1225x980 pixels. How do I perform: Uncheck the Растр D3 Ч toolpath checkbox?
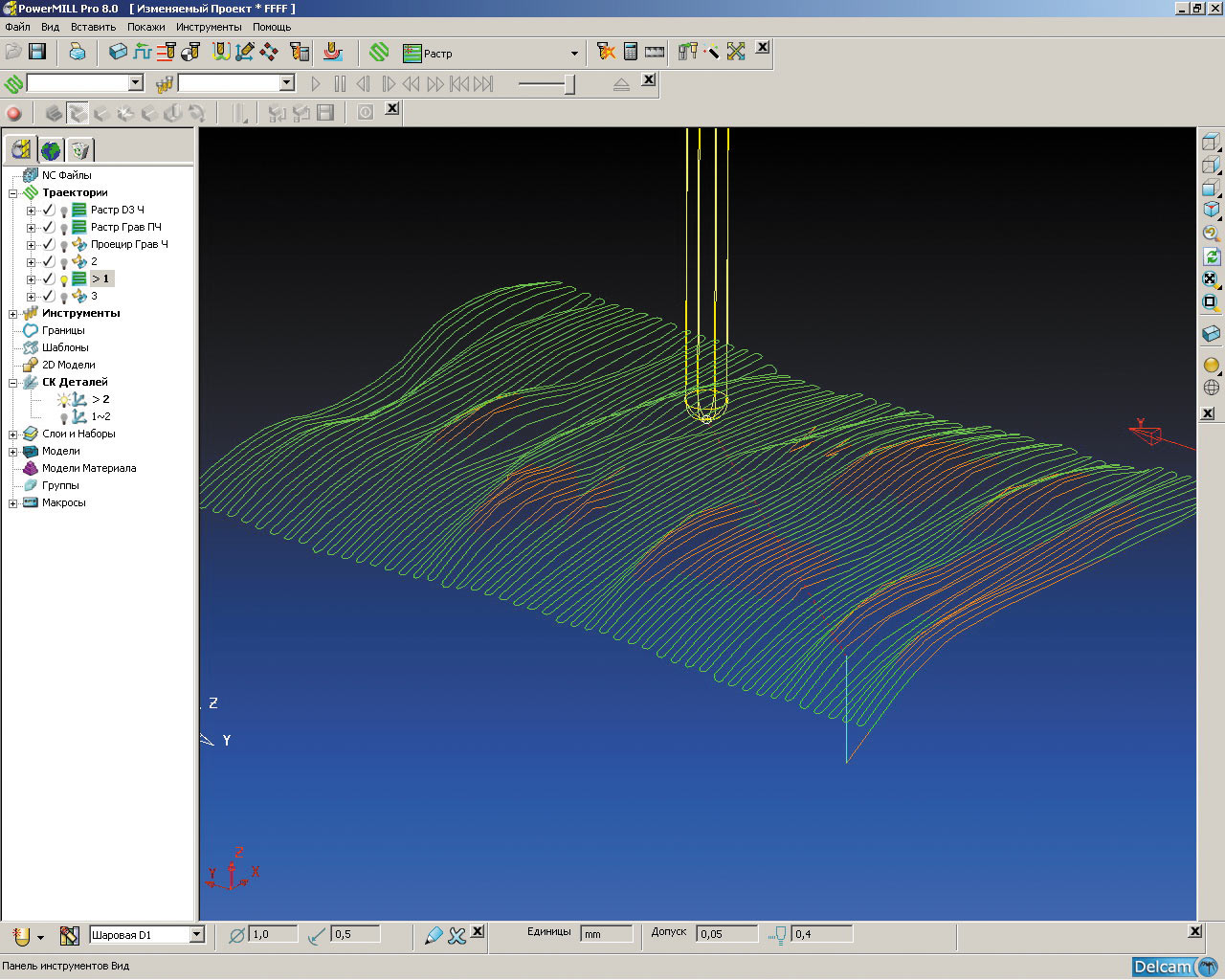49,210
